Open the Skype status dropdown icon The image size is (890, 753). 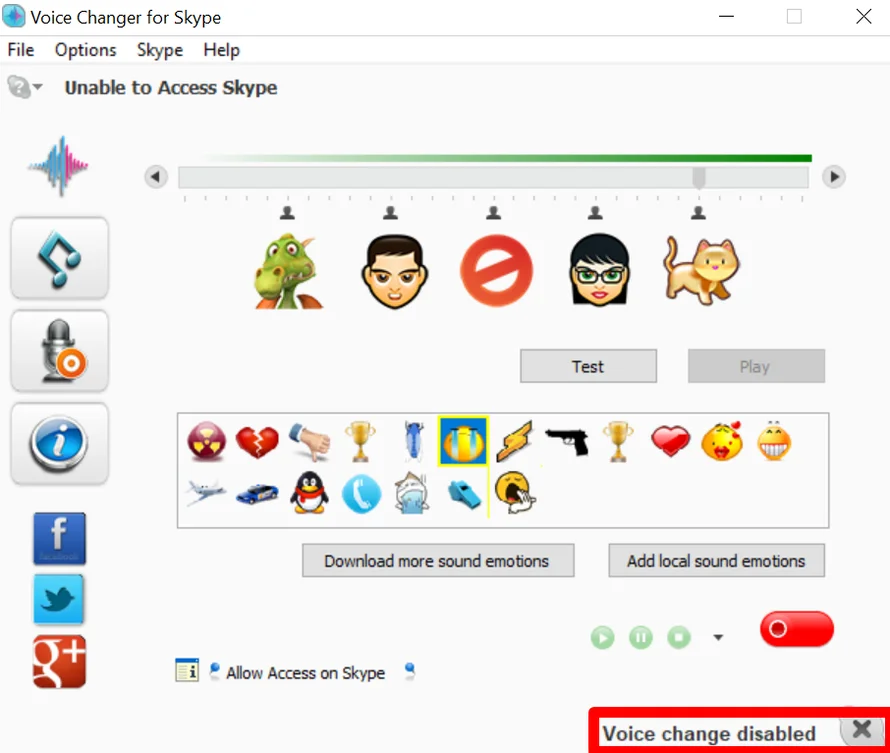[24, 87]
